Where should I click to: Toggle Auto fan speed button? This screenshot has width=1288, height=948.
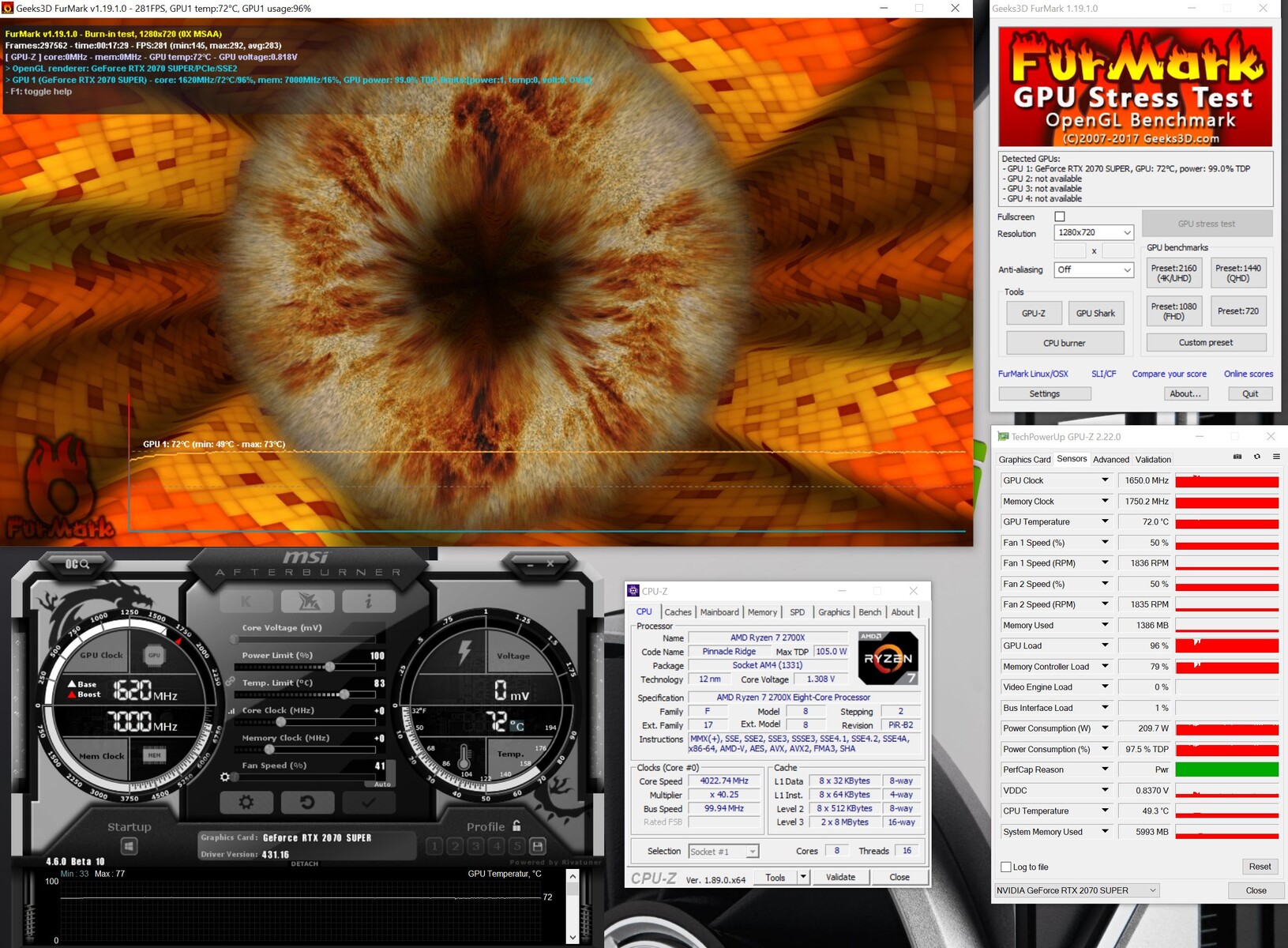pyautogui.click(x=382, y=784)
